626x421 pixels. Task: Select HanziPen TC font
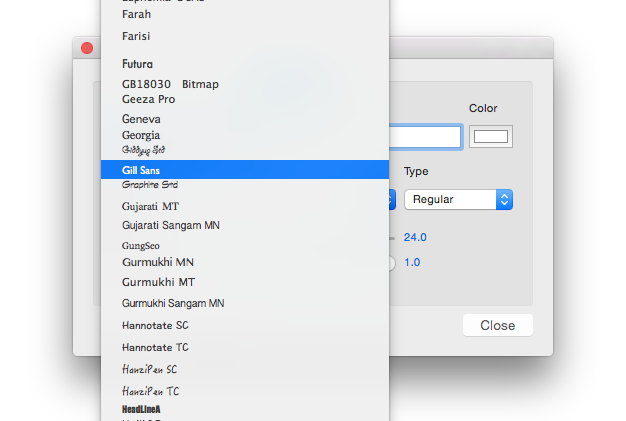coord(151,391)
